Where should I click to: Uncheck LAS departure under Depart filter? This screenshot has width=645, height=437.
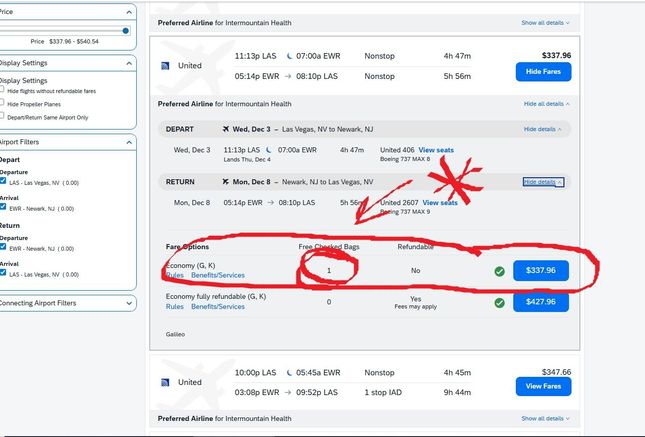2,181
